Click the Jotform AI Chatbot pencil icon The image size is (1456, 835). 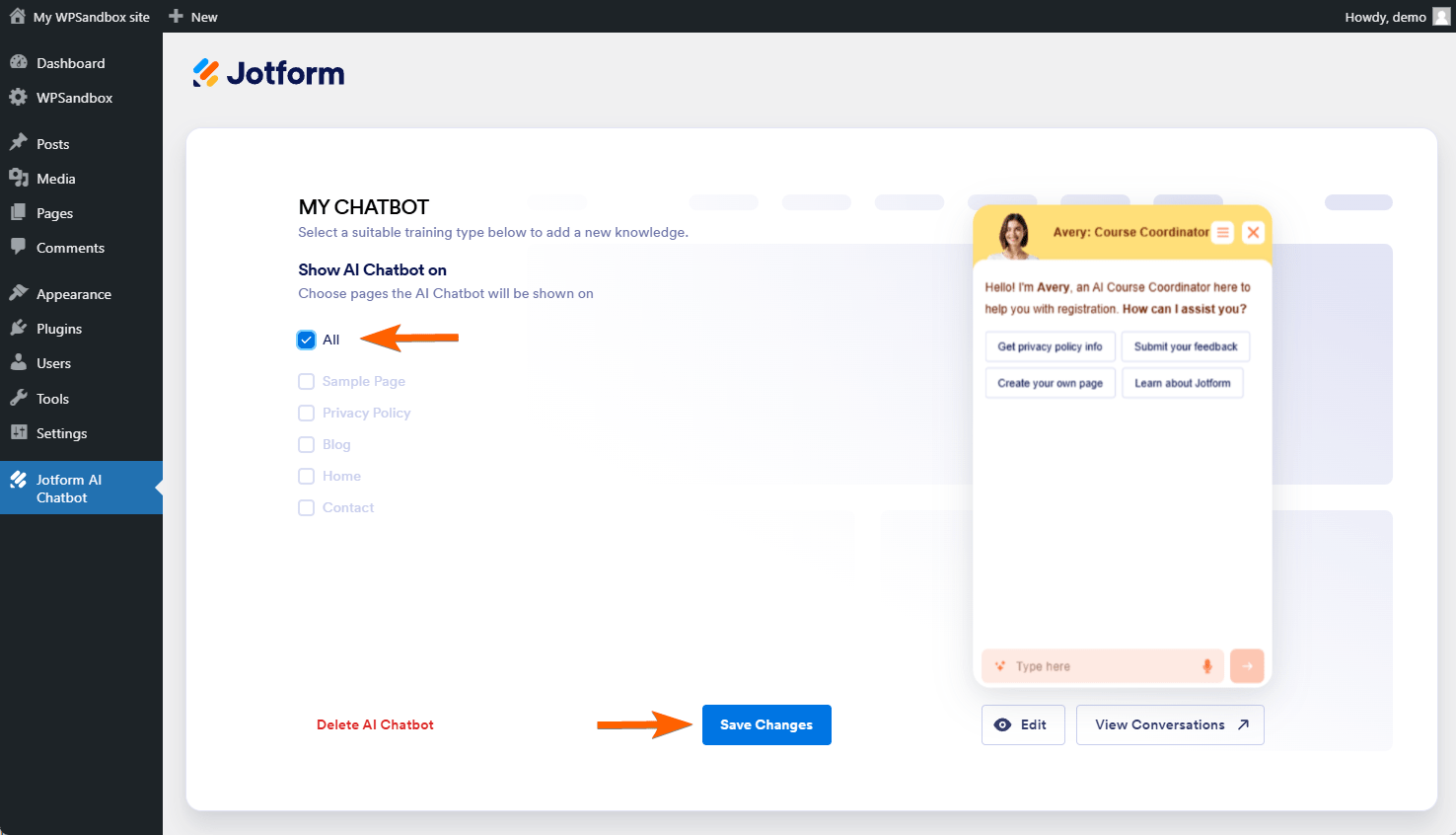coord(18,480)
